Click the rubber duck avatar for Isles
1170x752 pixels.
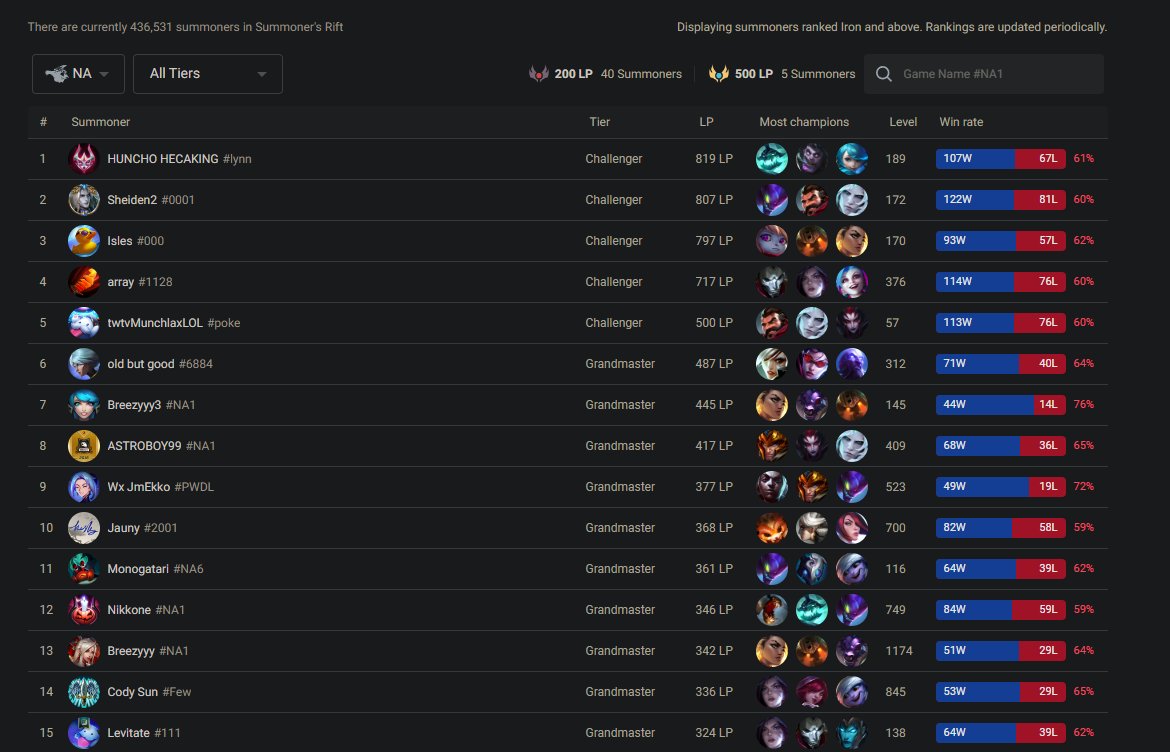(83, 241)
